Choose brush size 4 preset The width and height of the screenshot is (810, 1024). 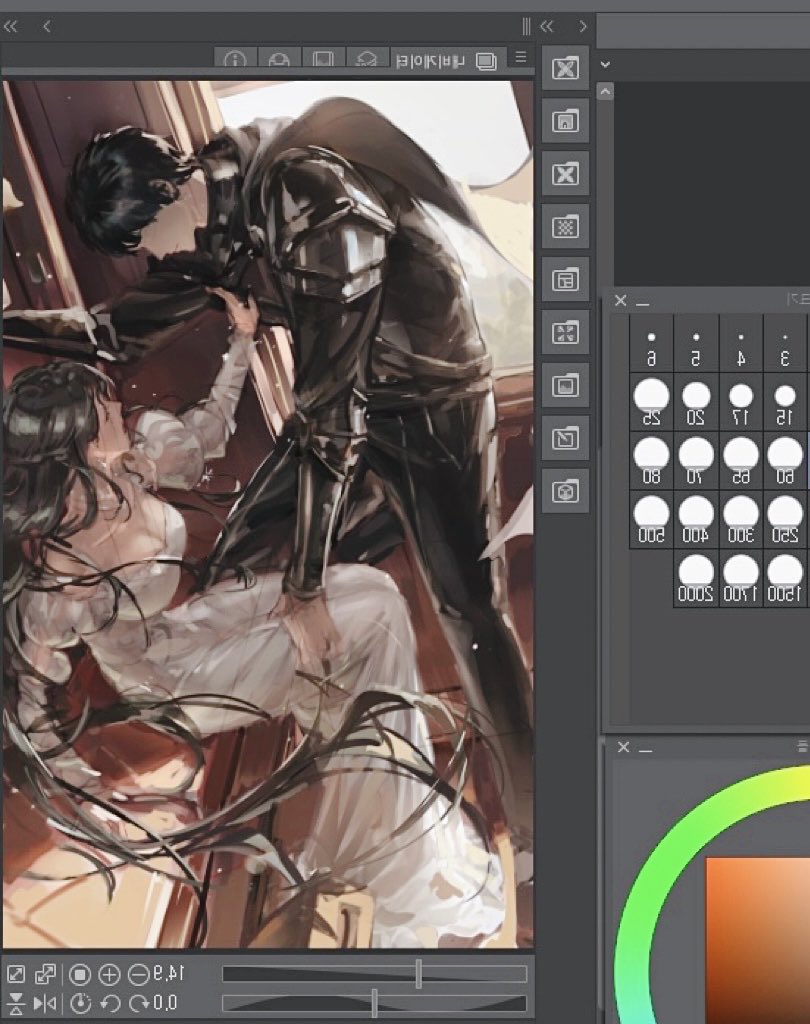(x=741, y=344)
